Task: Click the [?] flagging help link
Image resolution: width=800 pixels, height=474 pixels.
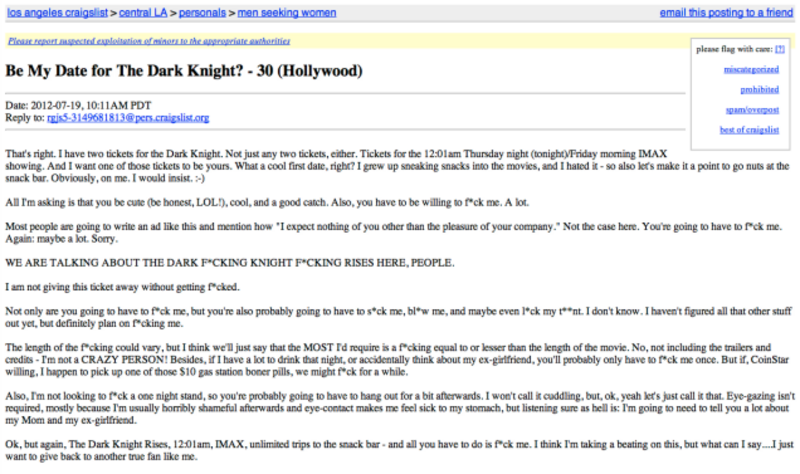Action: coord(781,48)
